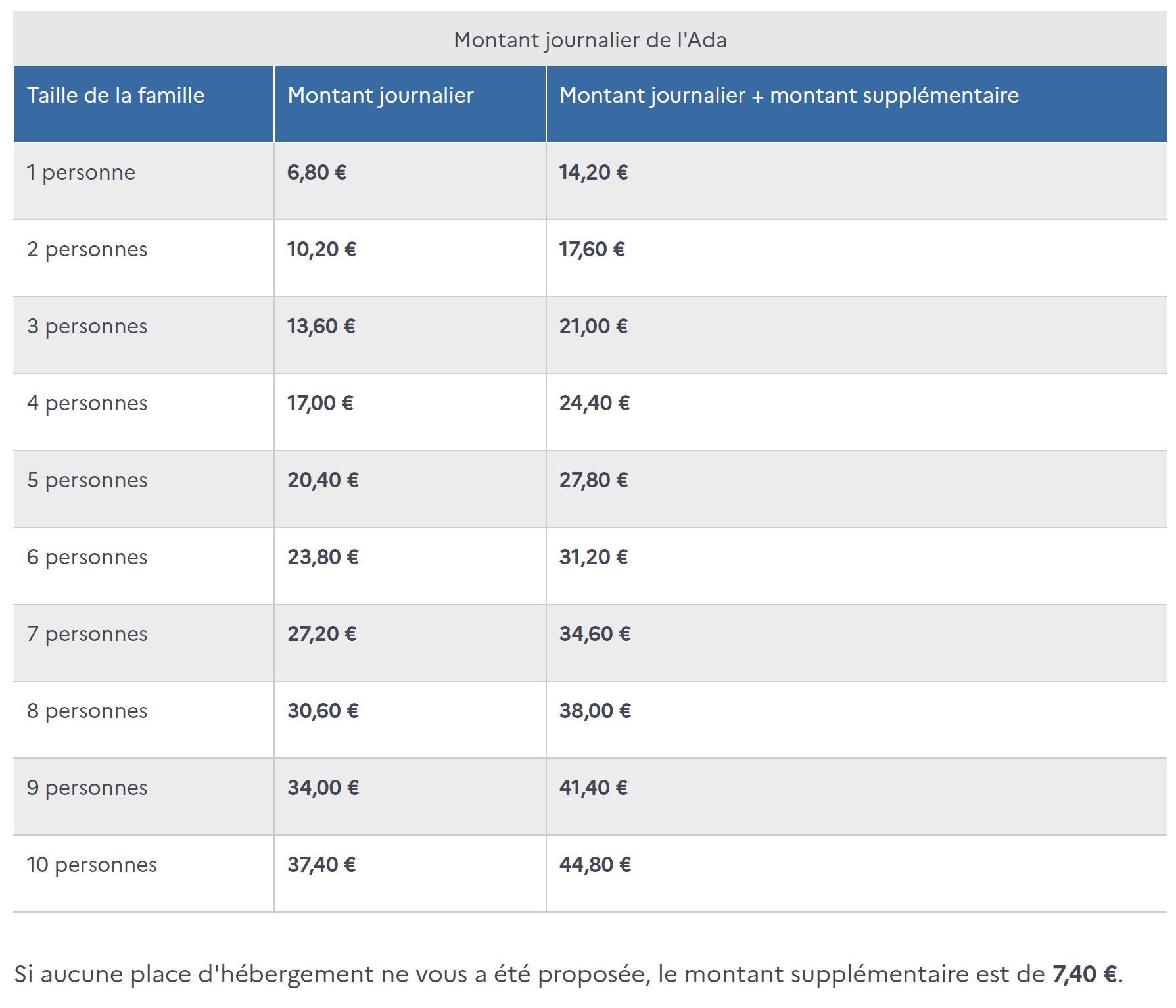Image resolution: width=1176 pixels, height=1008 pixels.
Task: Click the 30,60 € amount cell
Action: (x=323, y=711)
